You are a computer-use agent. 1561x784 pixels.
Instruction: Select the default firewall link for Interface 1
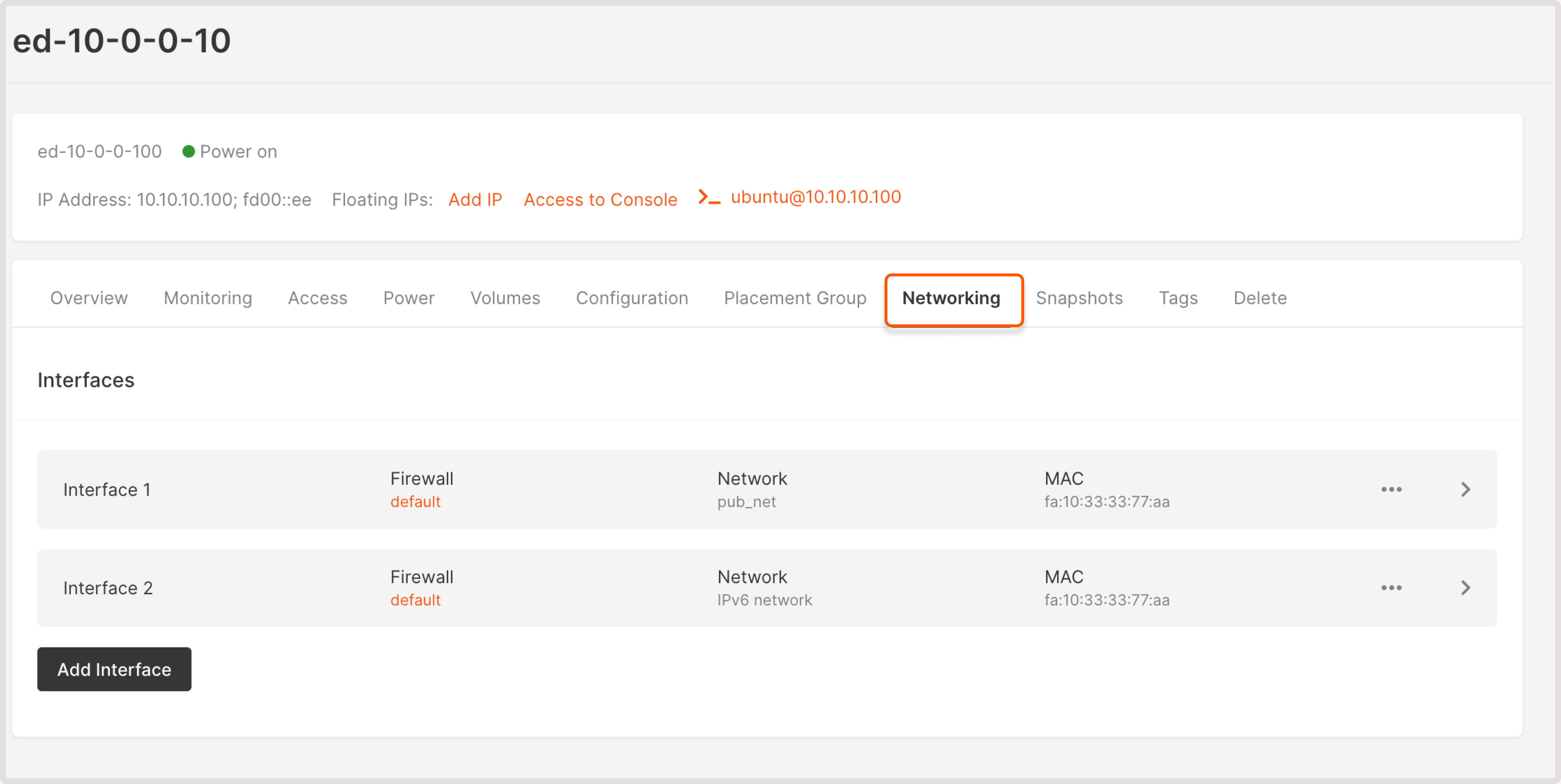416,501
